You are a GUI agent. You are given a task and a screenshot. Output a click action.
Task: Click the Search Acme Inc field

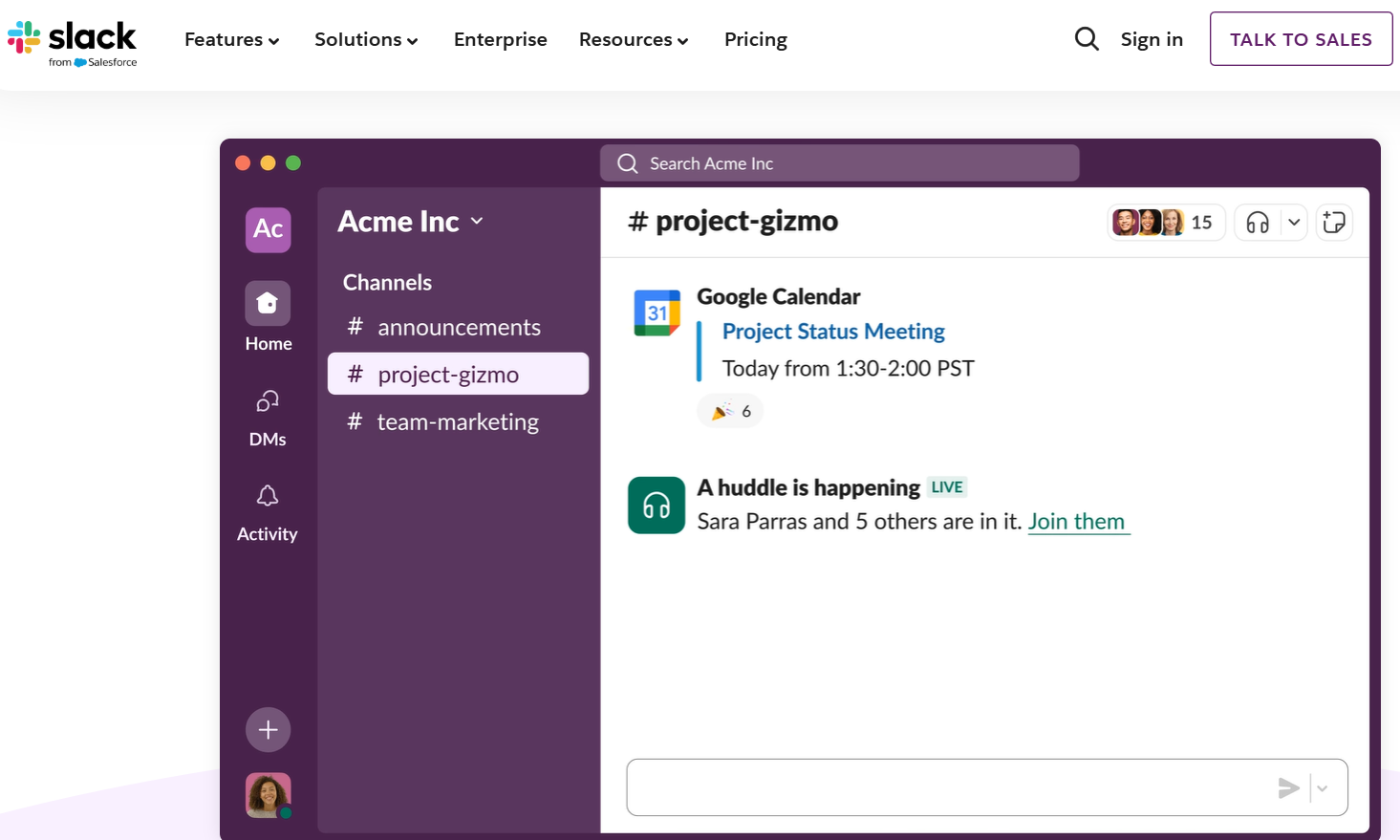pos(840,163)
